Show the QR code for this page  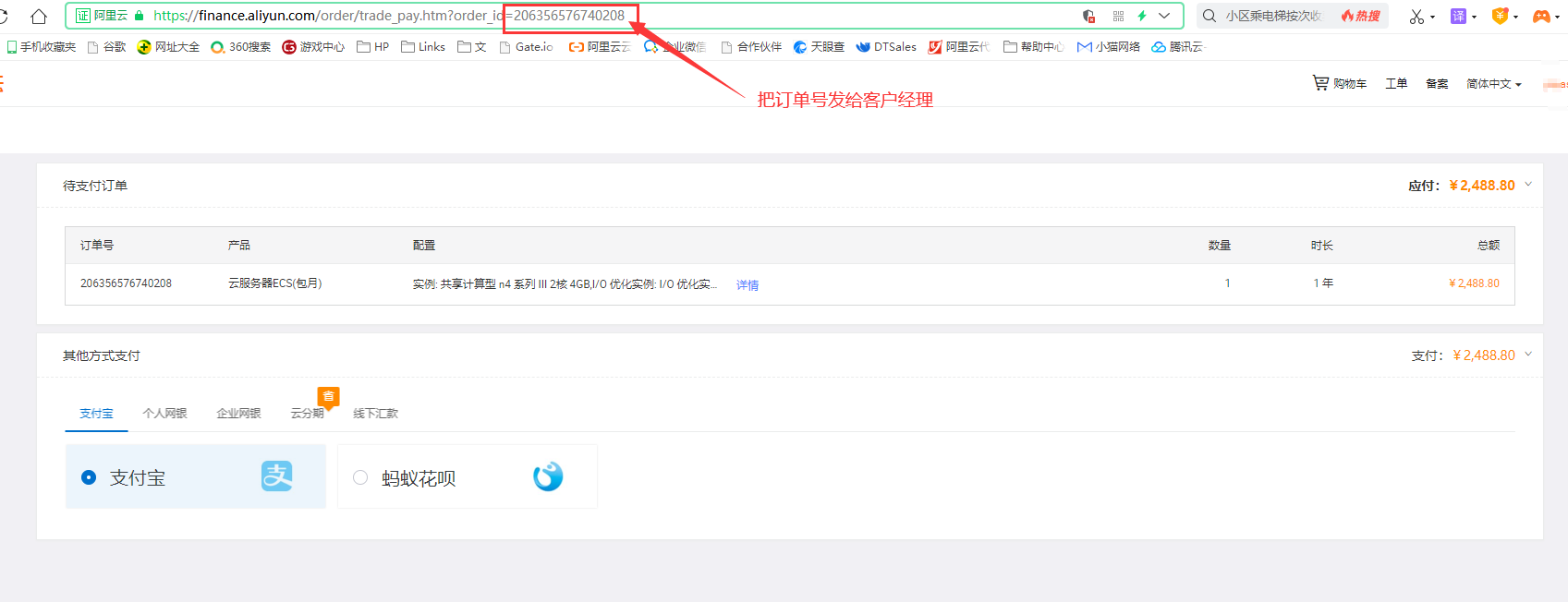[x=1118, y=16]
